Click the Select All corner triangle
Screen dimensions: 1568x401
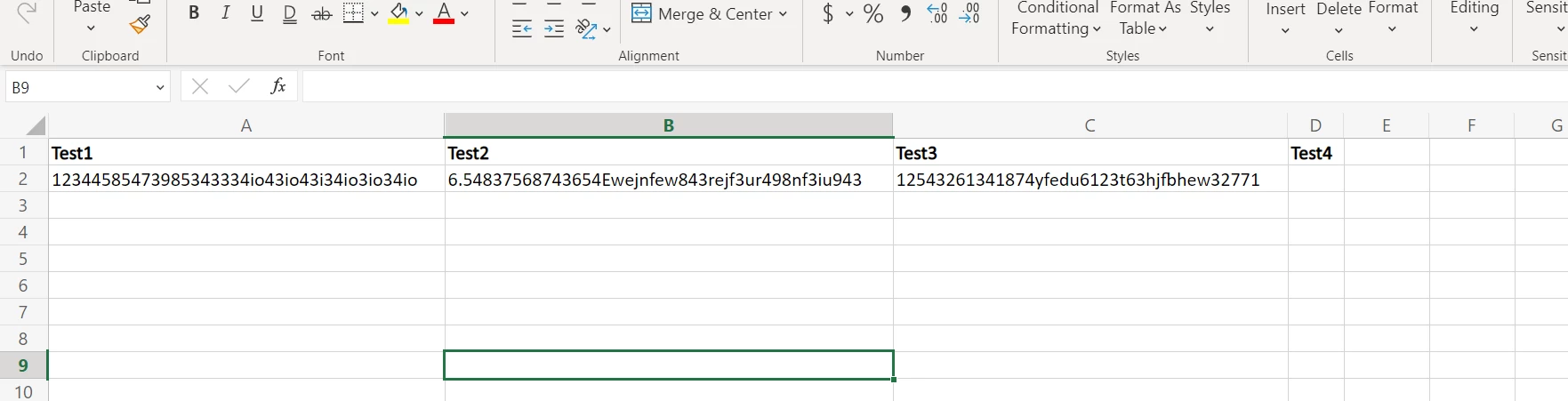pyautogui.click(x=35, y=125)
